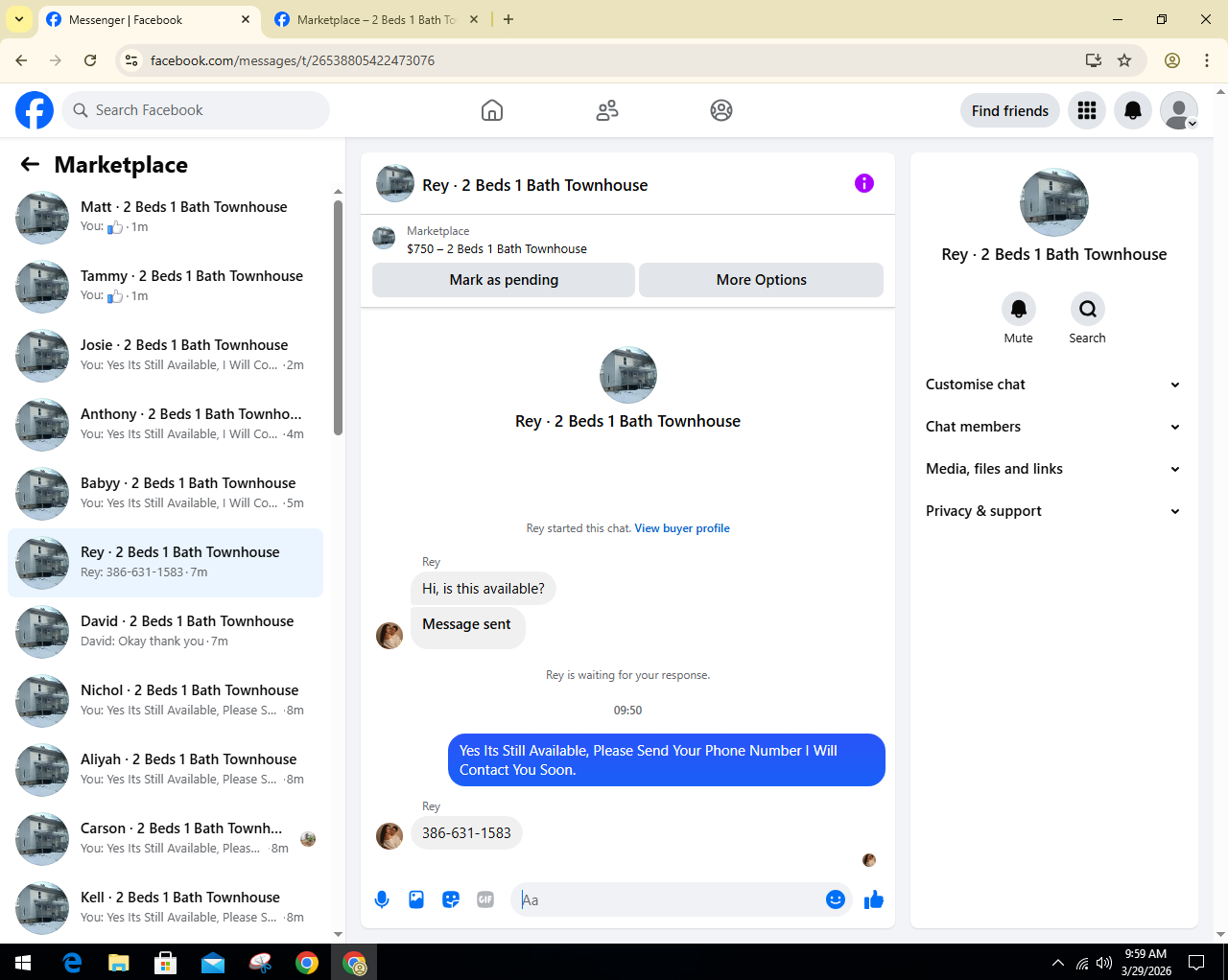
Task: Close the Marketplace browser tab
Action: click(x=474, y=19)
